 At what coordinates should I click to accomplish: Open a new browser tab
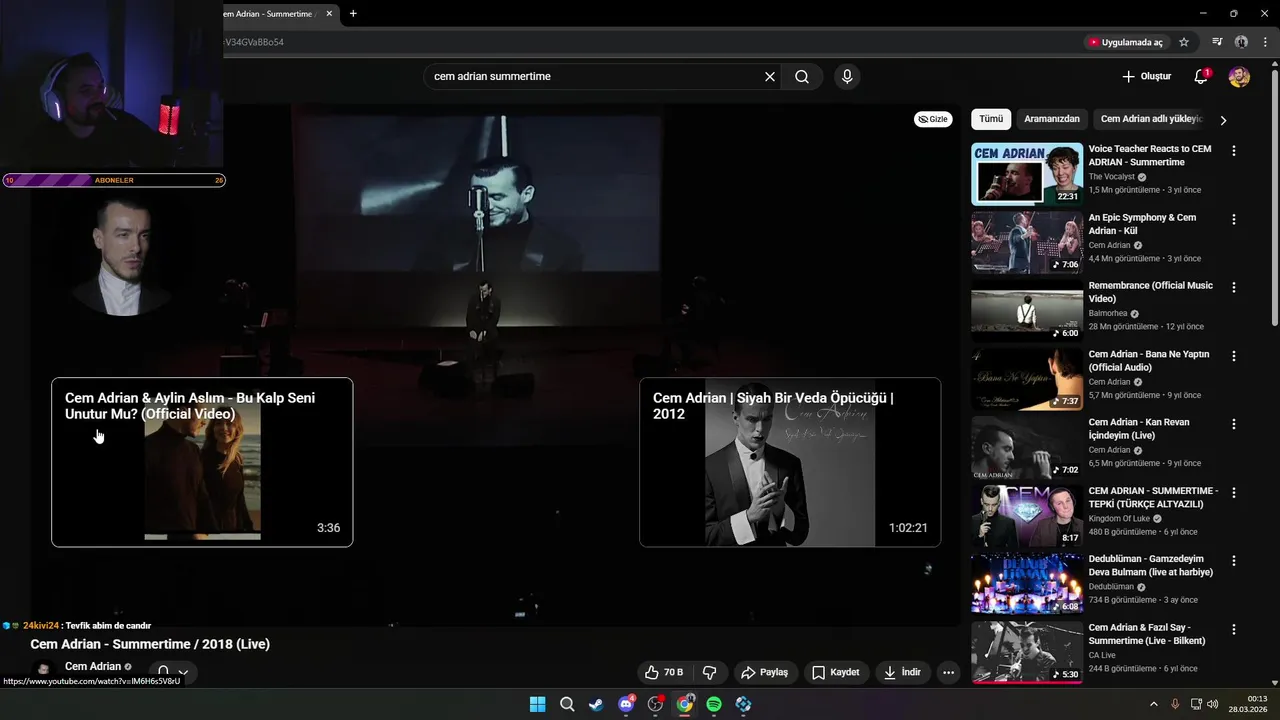(x=353, y=14)
